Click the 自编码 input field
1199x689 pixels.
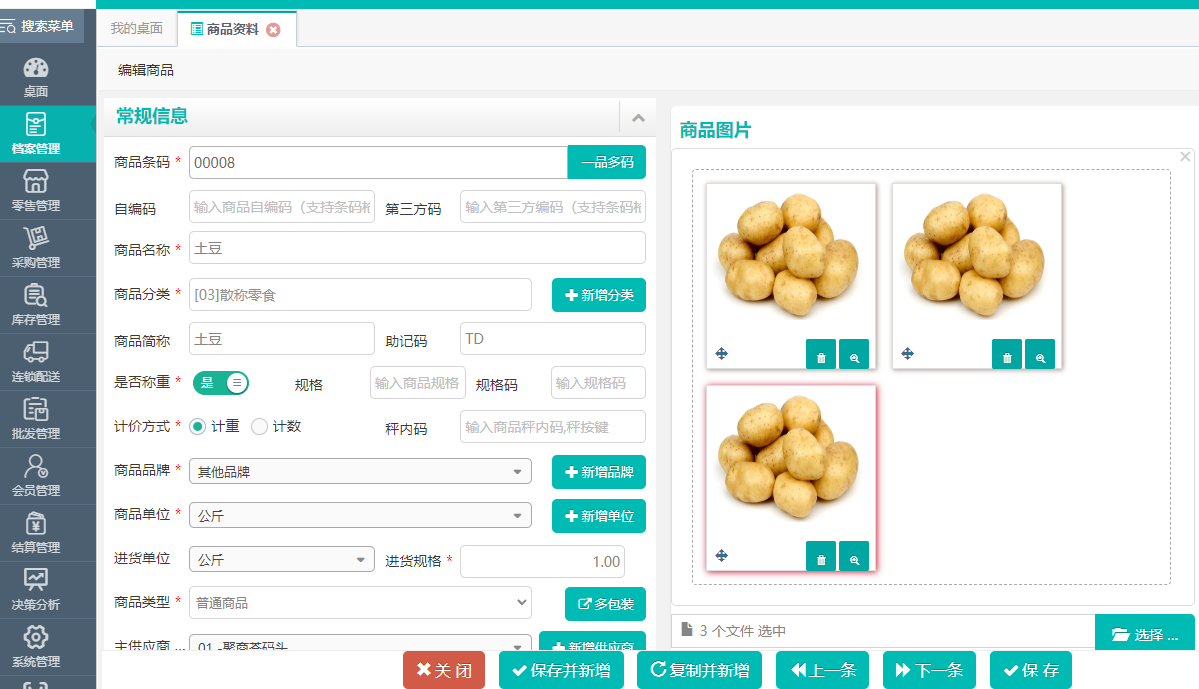[x=281, y=206]
